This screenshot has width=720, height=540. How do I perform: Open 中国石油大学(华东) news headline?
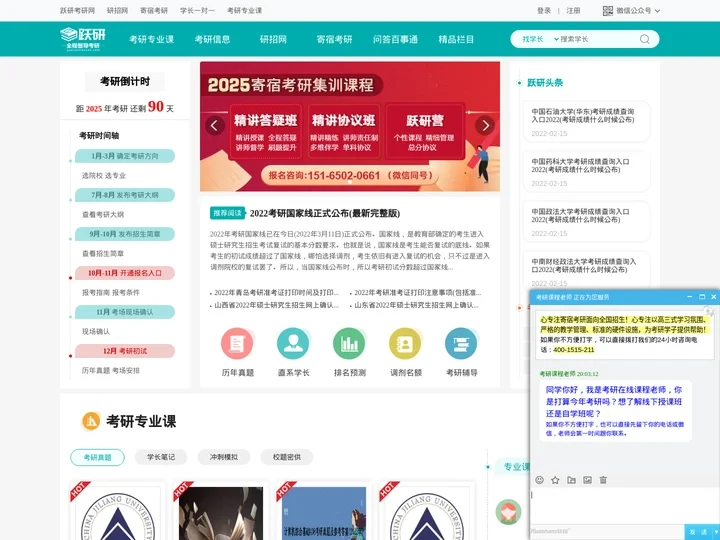[x=583, y=115]
